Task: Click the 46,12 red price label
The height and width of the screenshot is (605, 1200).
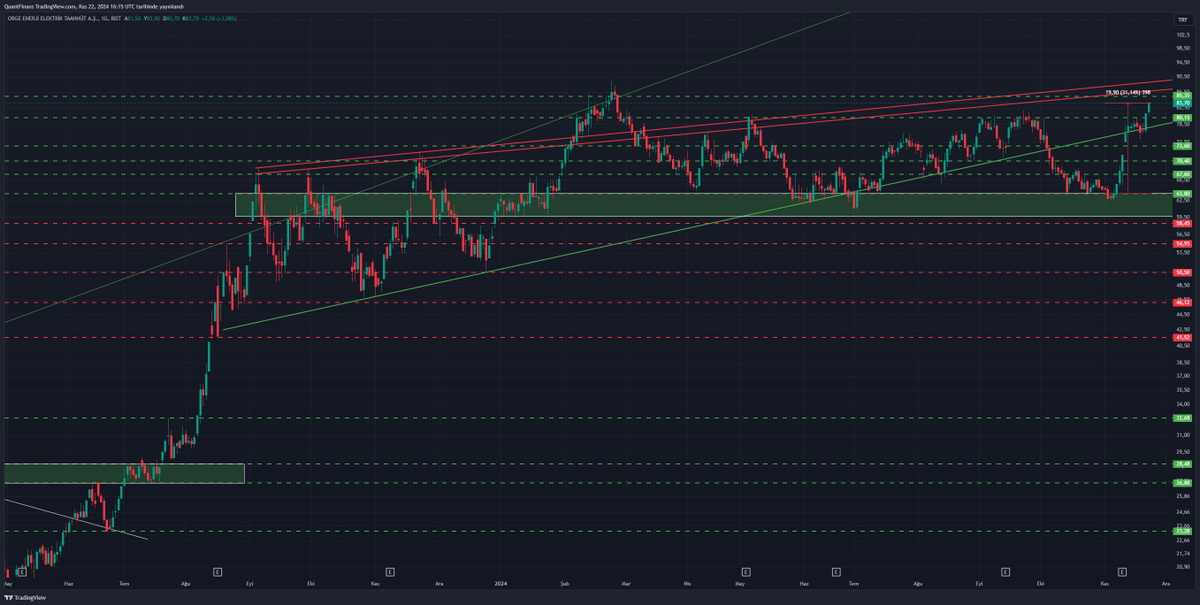Action: (1183, 302)
